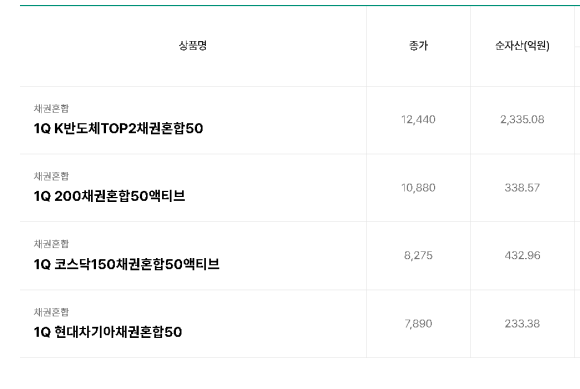
Task: Open 1Q 200채권혼합50액티브 product link
Action: click(109, 196)
